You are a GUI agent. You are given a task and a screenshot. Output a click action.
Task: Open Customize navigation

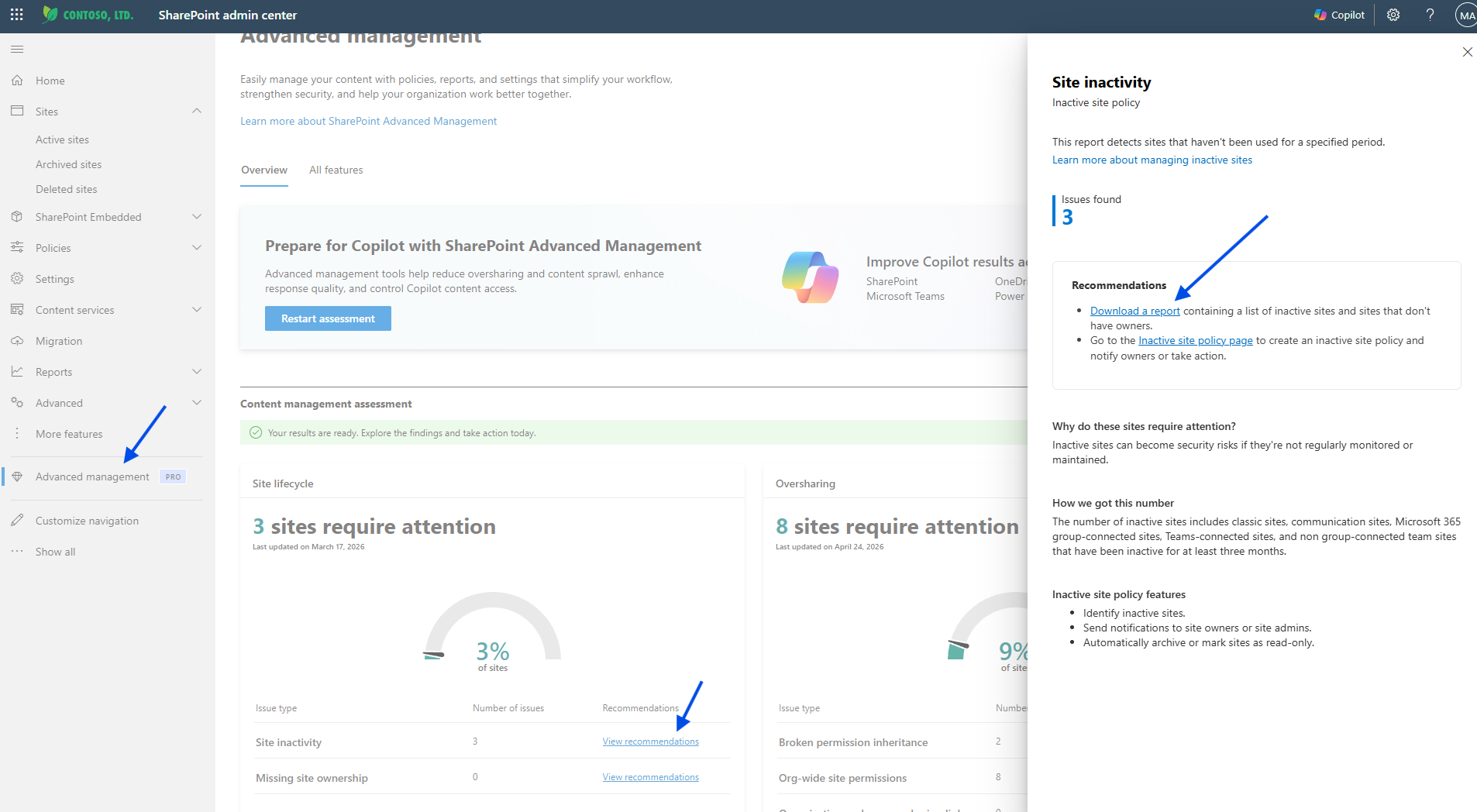(87, 521)
